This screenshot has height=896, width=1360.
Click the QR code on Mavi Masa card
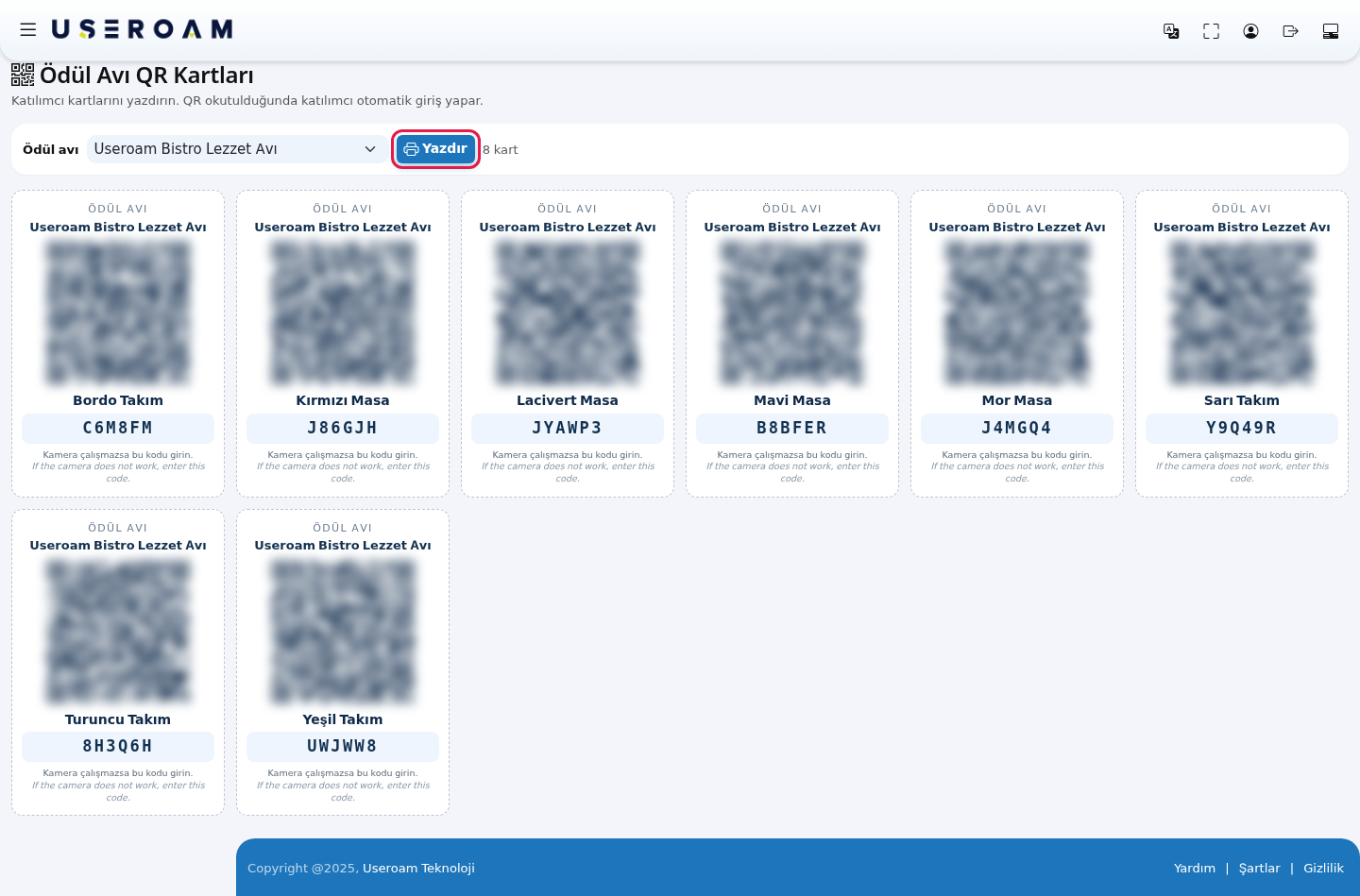tap(792, 313)
